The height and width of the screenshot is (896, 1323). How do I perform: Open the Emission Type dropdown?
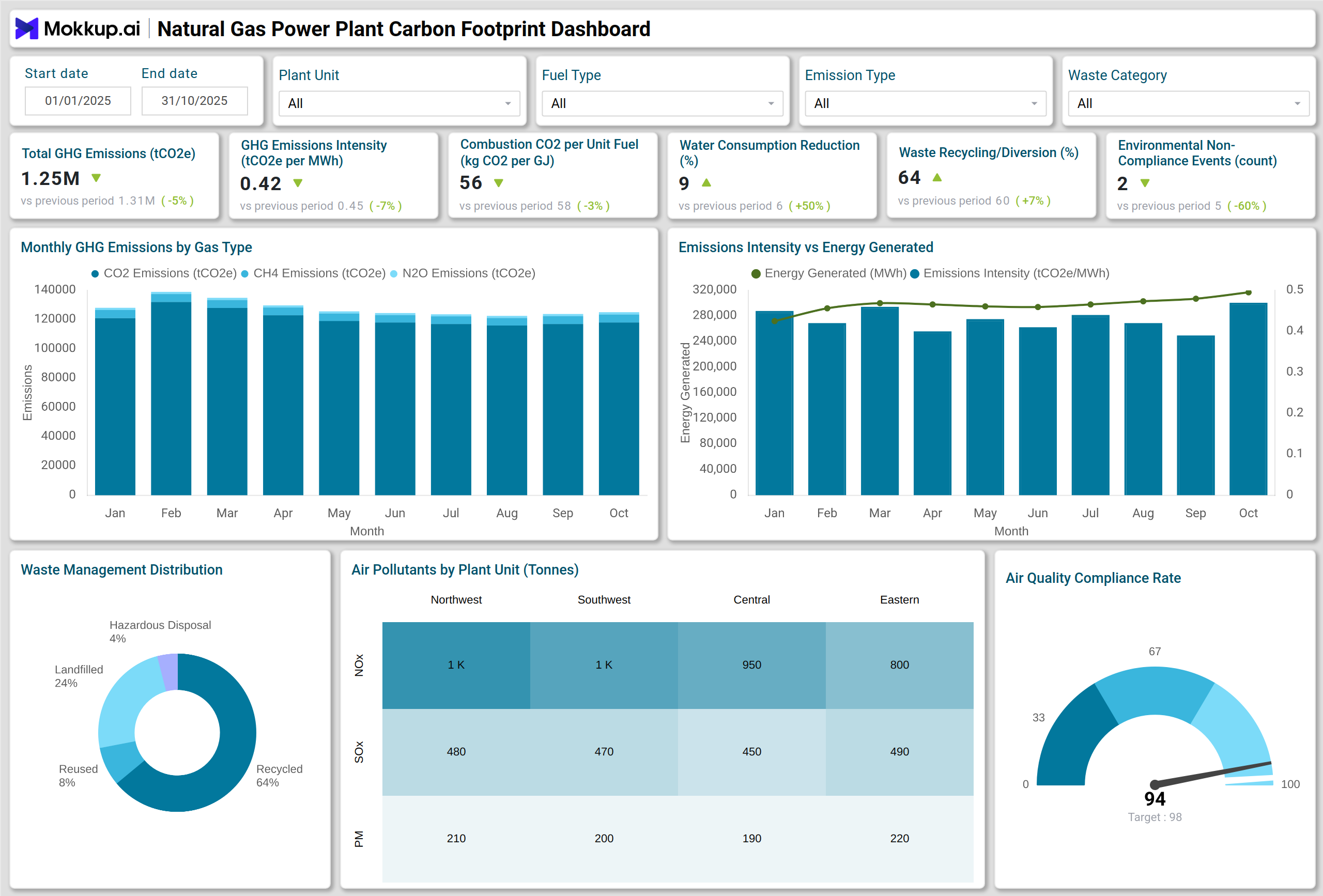925,104
